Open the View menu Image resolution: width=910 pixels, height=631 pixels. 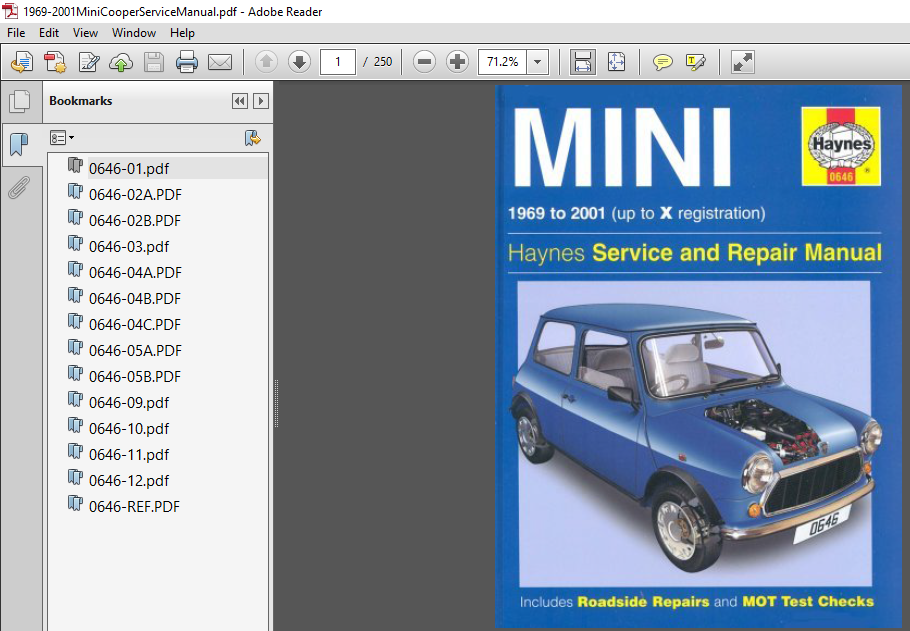(85, 33)
